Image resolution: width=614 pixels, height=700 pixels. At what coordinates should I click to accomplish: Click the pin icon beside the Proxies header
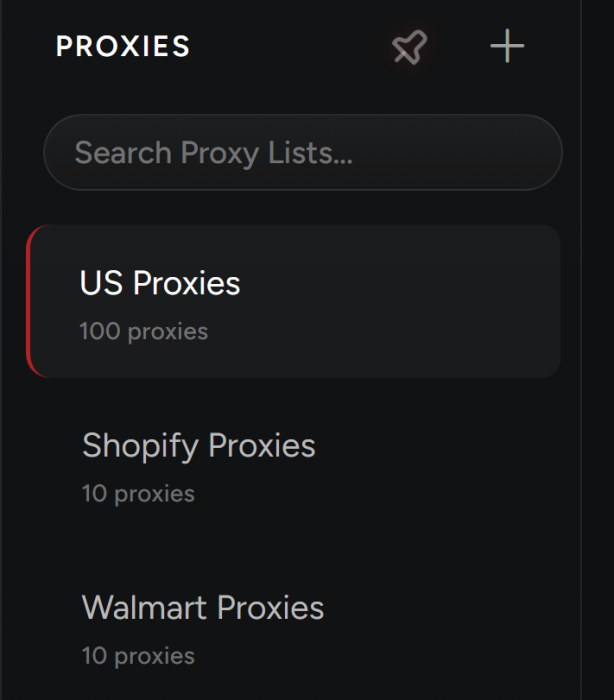coord(409,47)
